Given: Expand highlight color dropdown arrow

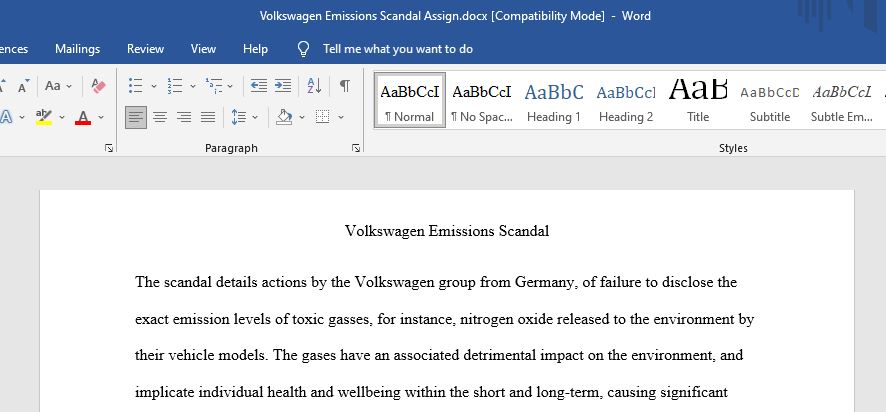Looking at the screenshot, I should point(62,117).
